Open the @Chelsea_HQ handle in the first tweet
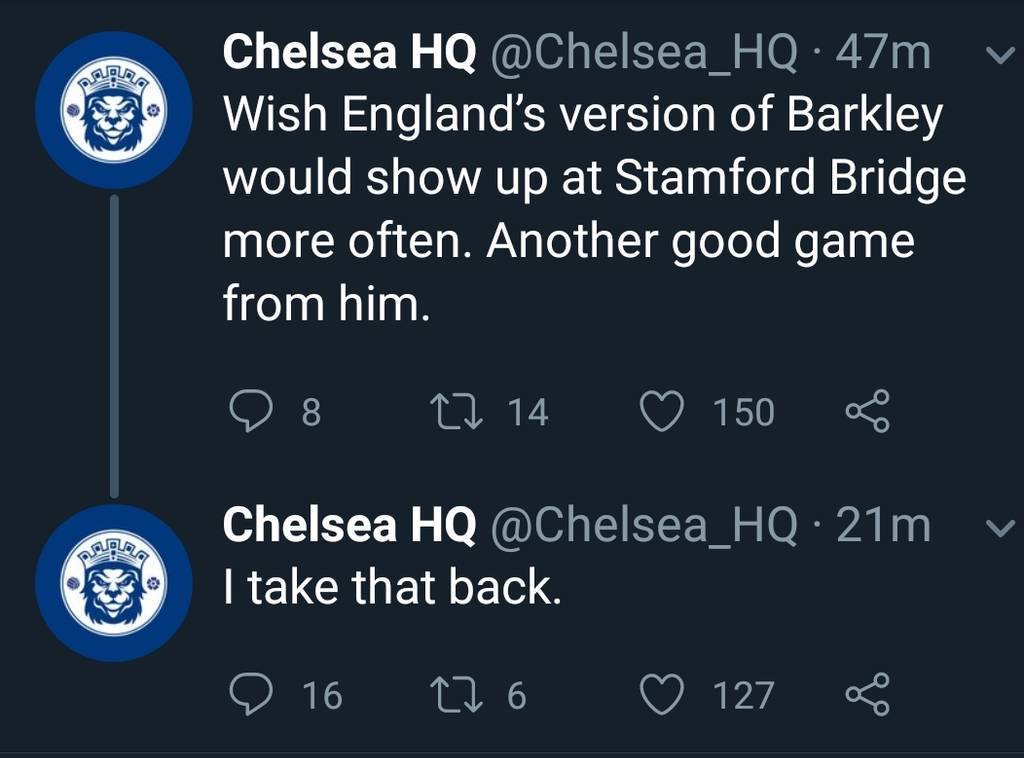This screenshot has height=758, width=1024. click(643, 54)
